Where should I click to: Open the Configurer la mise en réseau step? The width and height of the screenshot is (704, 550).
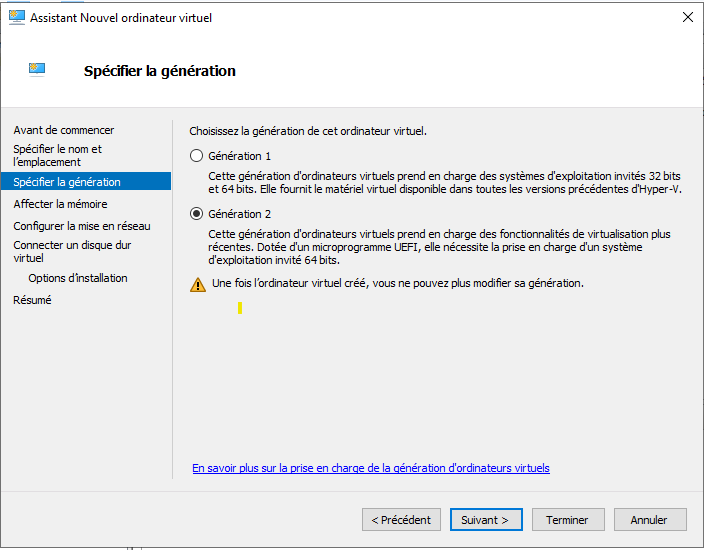[x=82, y=226]
